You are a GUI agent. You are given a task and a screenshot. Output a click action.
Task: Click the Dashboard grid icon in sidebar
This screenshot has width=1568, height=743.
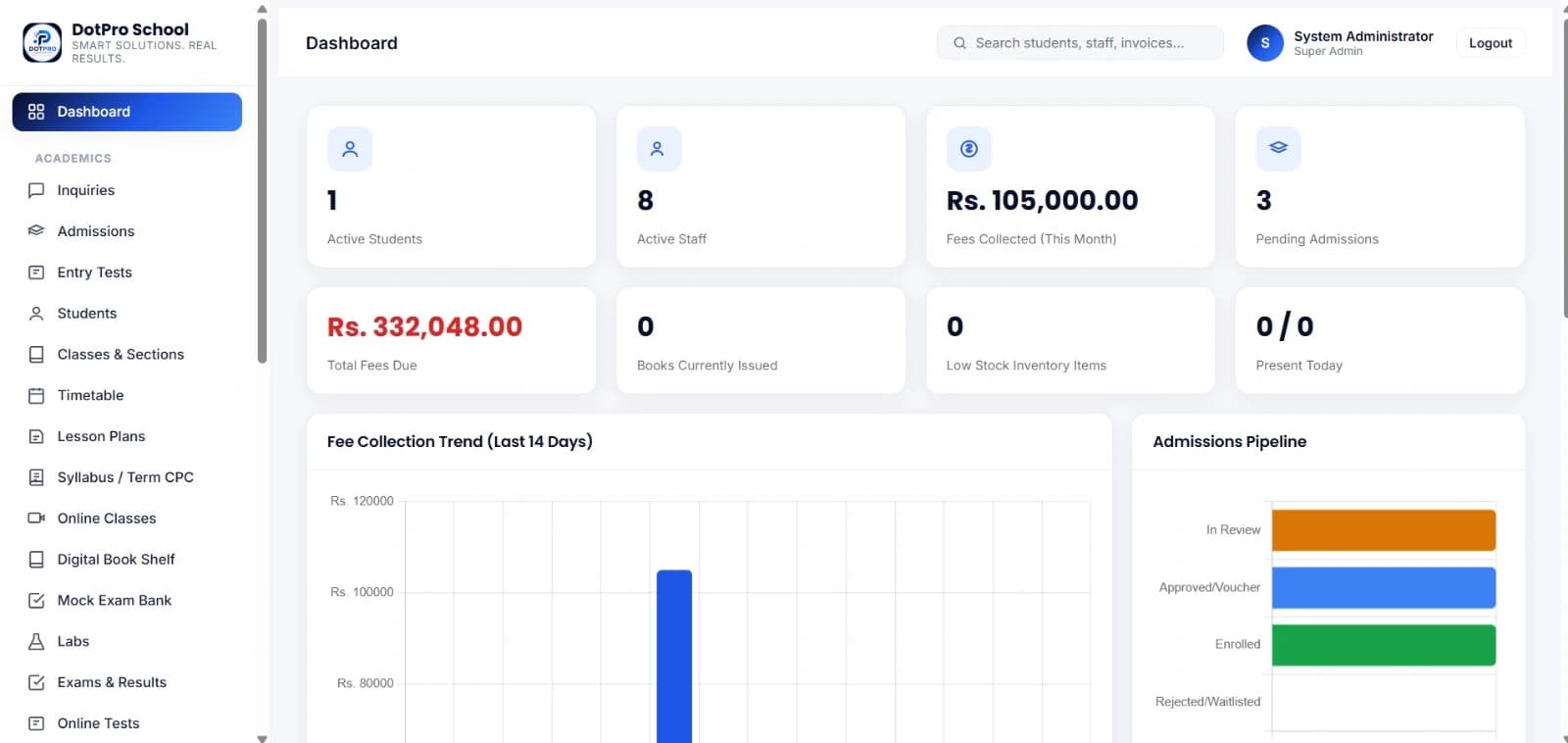click(36, 112)
